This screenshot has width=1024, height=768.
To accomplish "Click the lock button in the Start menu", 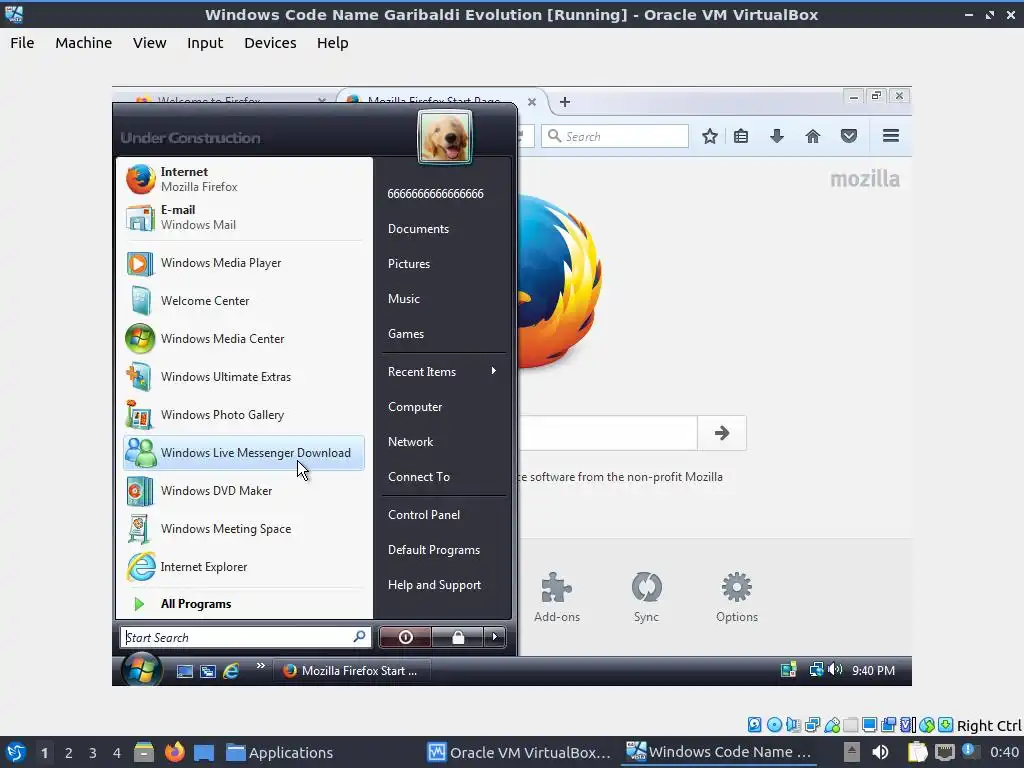I will coord(458,637).
